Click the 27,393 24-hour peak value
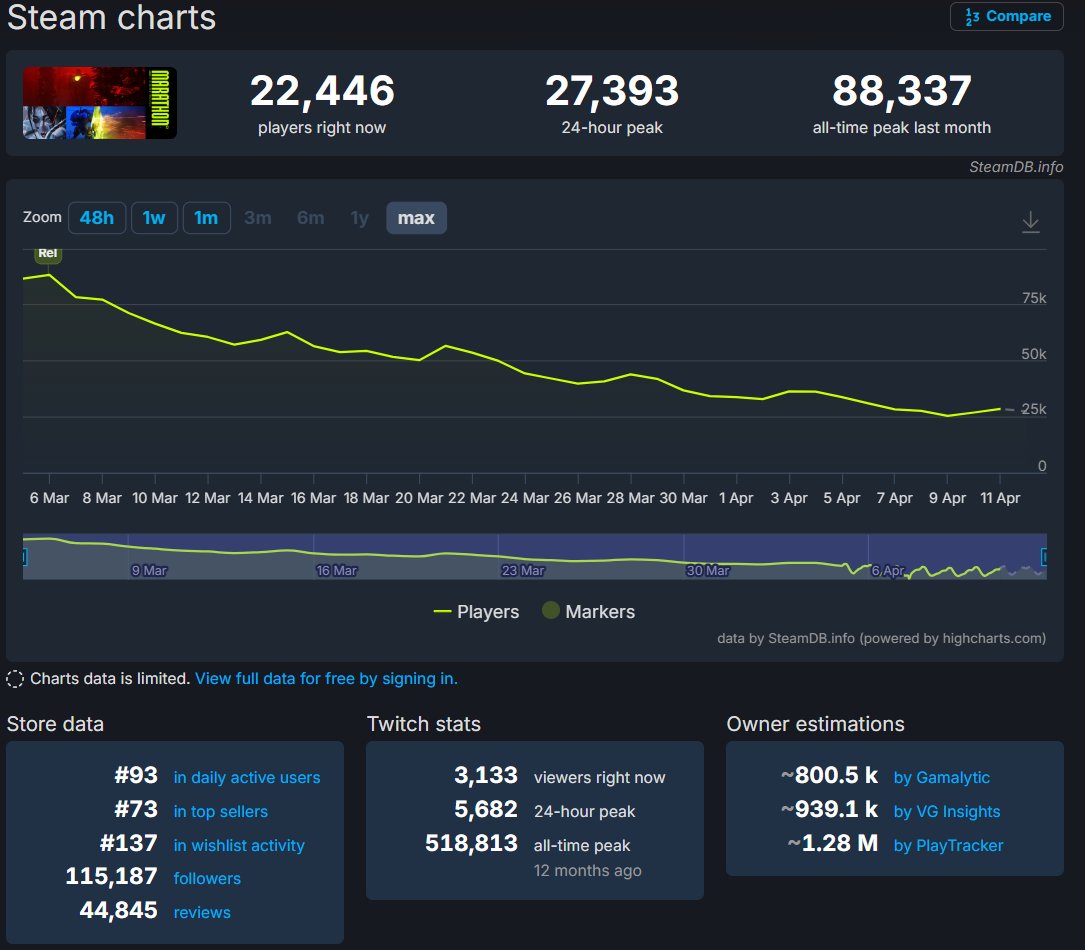Image resolution: width=1085 pixels, height=950 pixels. click(x=612, y=91)
